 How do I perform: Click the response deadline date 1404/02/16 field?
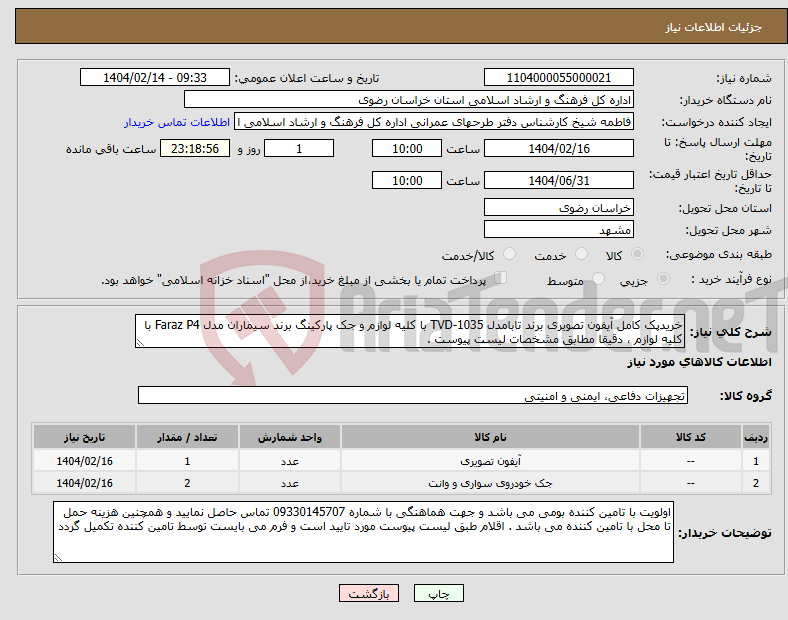coord(558,149)
